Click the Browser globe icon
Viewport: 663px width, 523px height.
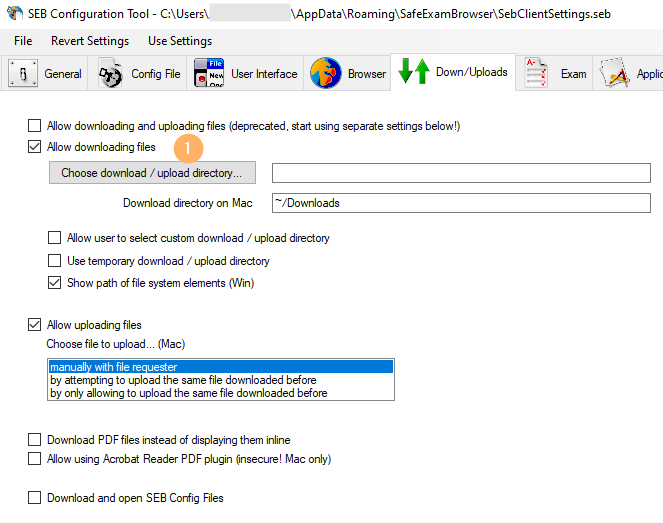[x=325, y=74]
